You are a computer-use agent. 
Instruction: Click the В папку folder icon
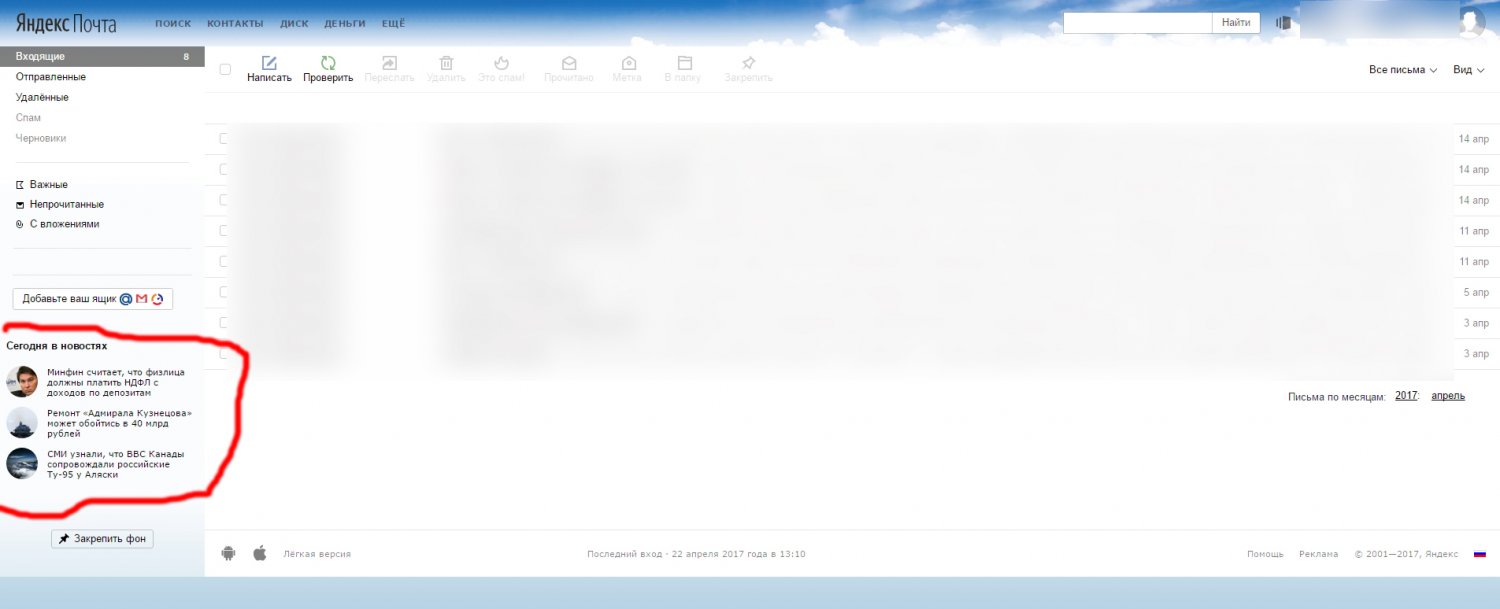click(684, 63)
